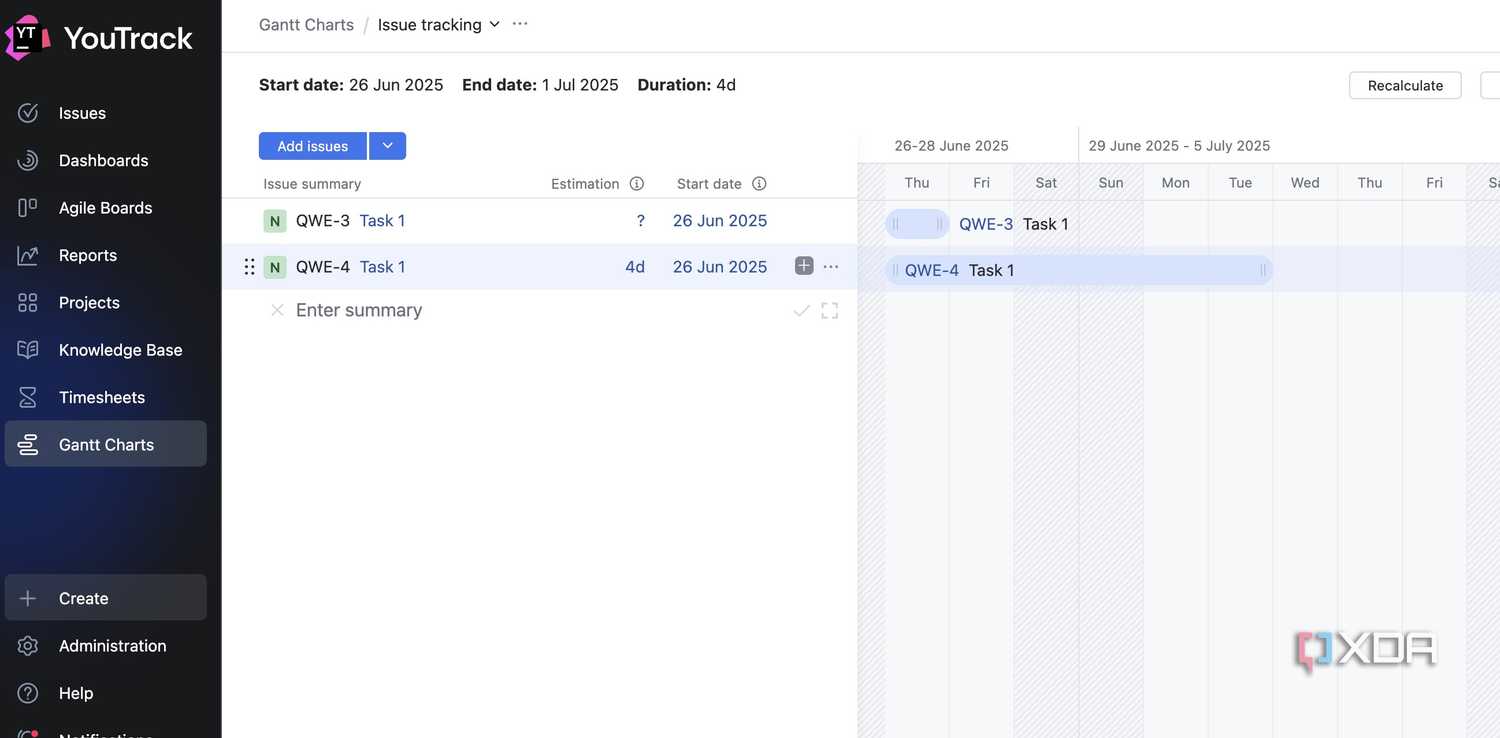
Task: Click the 26-28 June 2025 header
Action: coord(951,146)
